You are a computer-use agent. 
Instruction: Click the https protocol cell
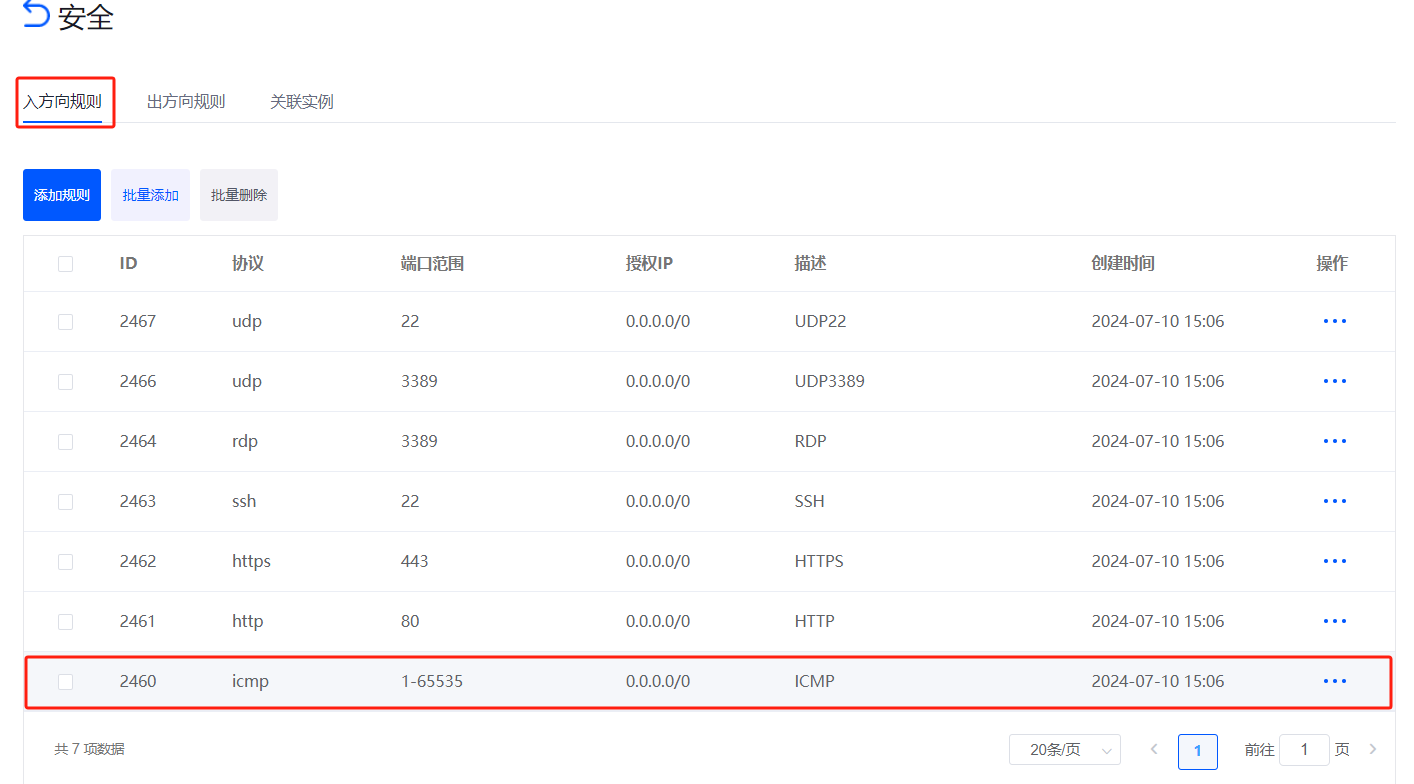(x=251, y=561)
